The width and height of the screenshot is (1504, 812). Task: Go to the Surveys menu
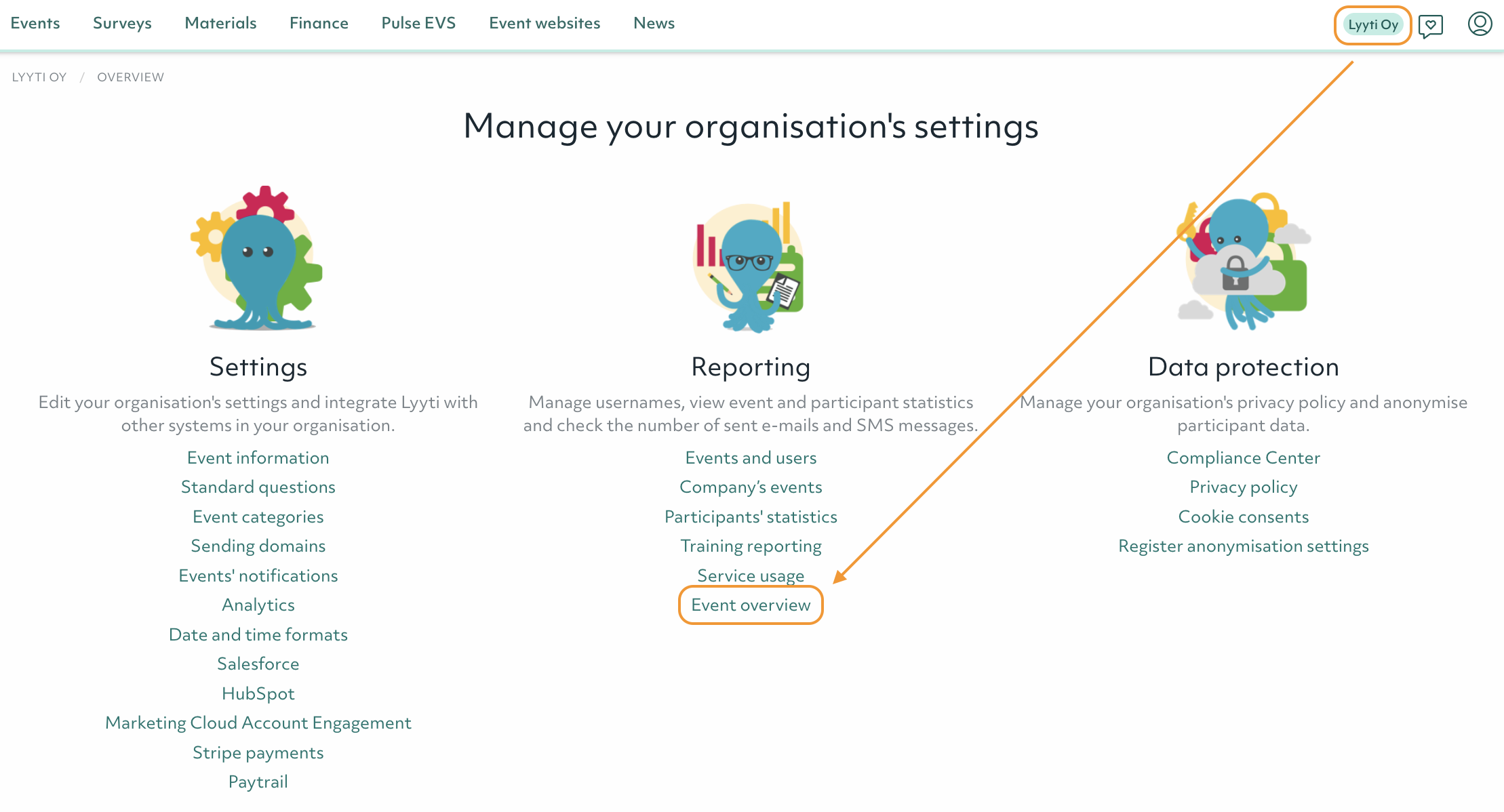122,23
